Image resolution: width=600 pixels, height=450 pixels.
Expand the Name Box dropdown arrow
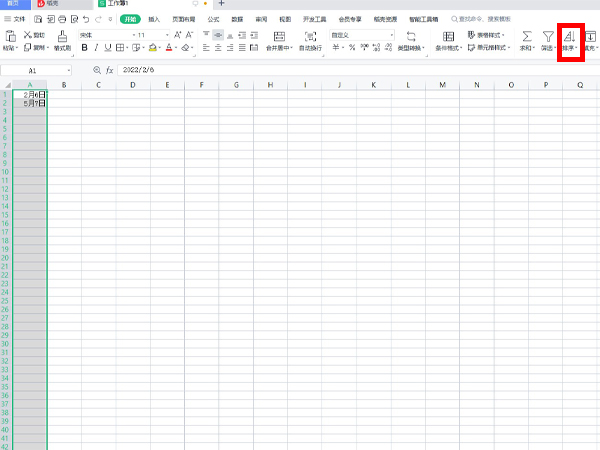pyautogui.click(x=68, y=70)
